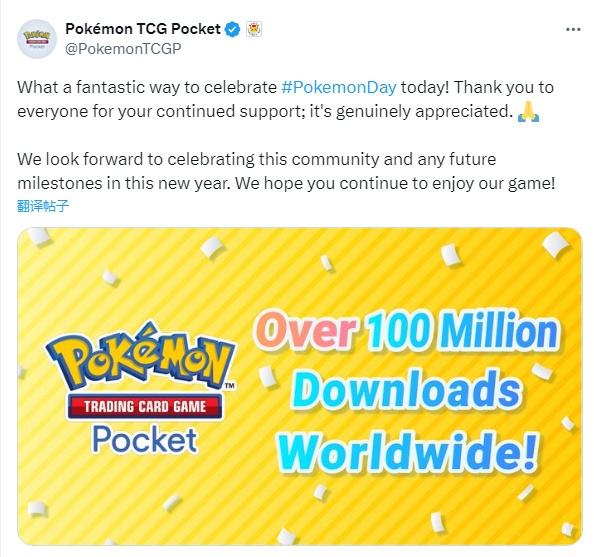
Task: Click the "Worldwide!" text in the banner
Action: tap(407, 451)
